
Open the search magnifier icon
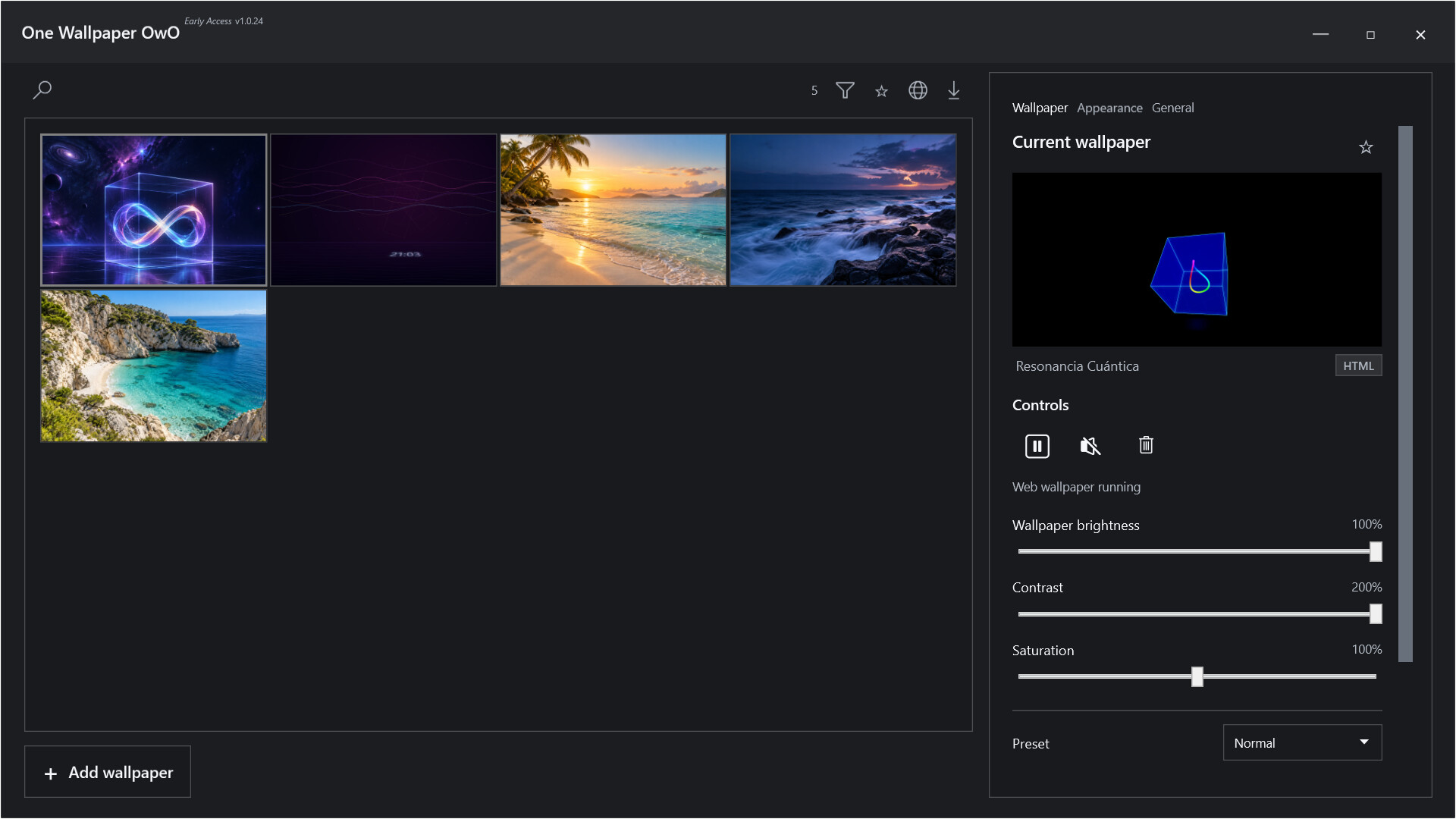click(x=42, y=90)
